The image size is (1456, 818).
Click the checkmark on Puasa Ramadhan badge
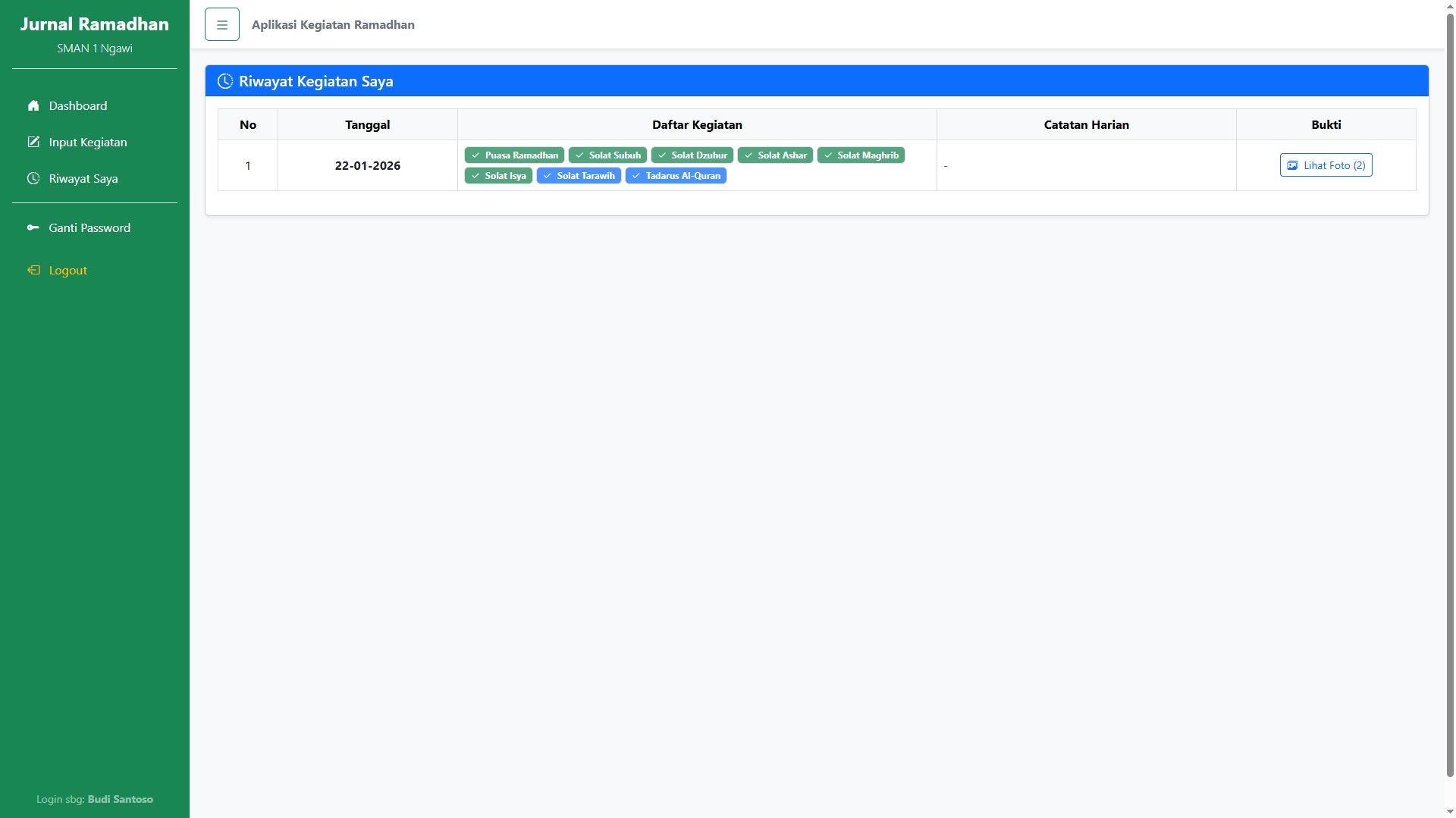[475, 155]
